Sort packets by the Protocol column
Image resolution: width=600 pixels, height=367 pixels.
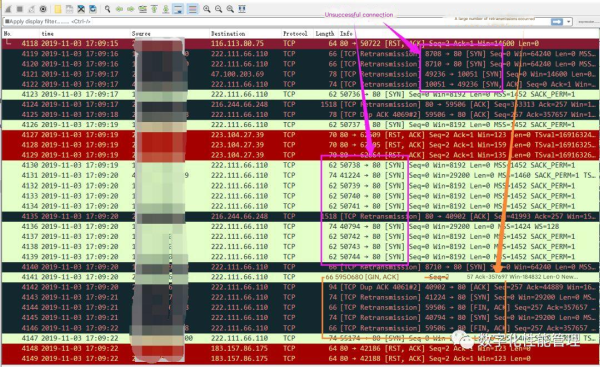pos(295,34)
